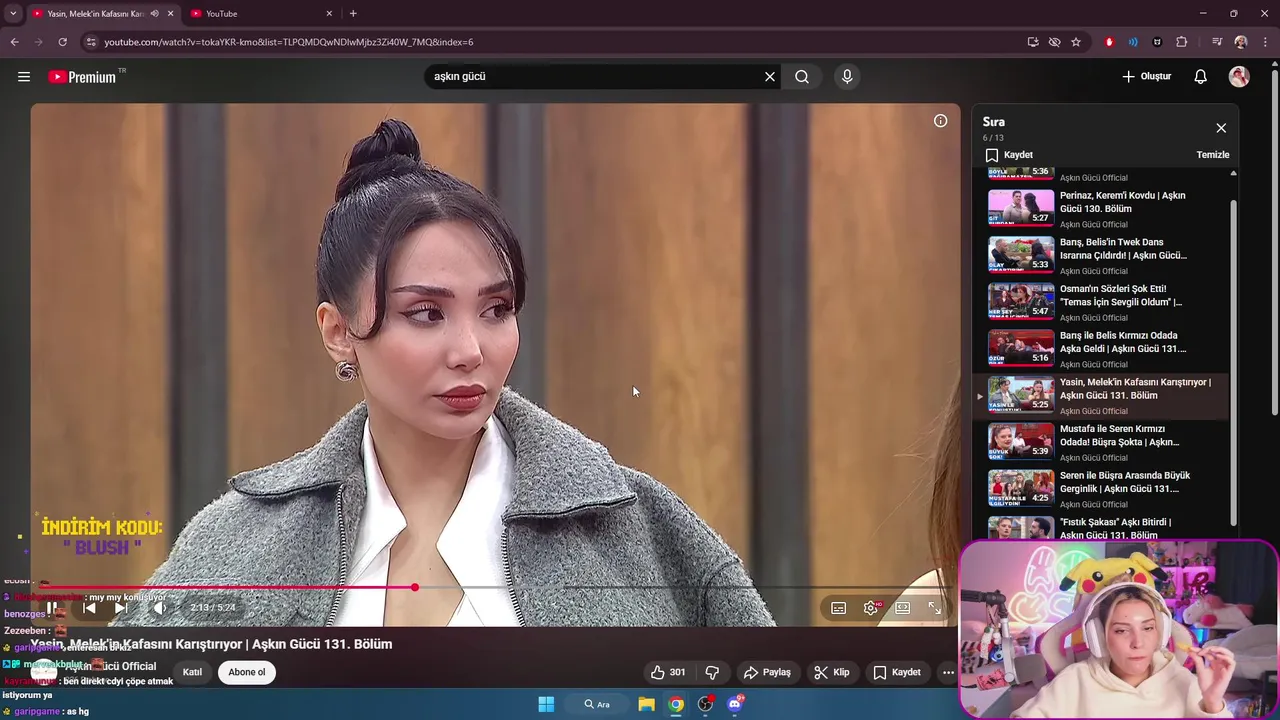Toggle subtitles with the captions button
Image resolution: width=1280 pixels, height=720 pixels.
[x=839, y=608]
